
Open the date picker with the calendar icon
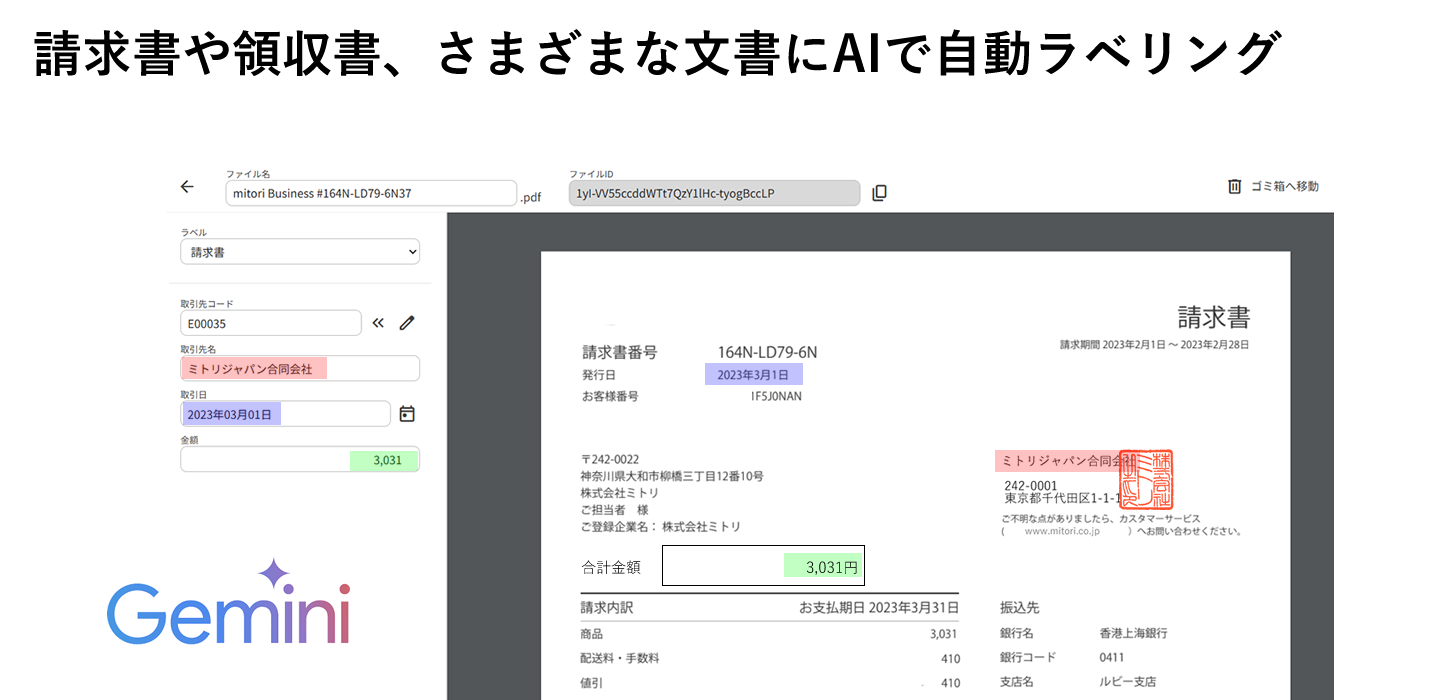click(407, 413)
